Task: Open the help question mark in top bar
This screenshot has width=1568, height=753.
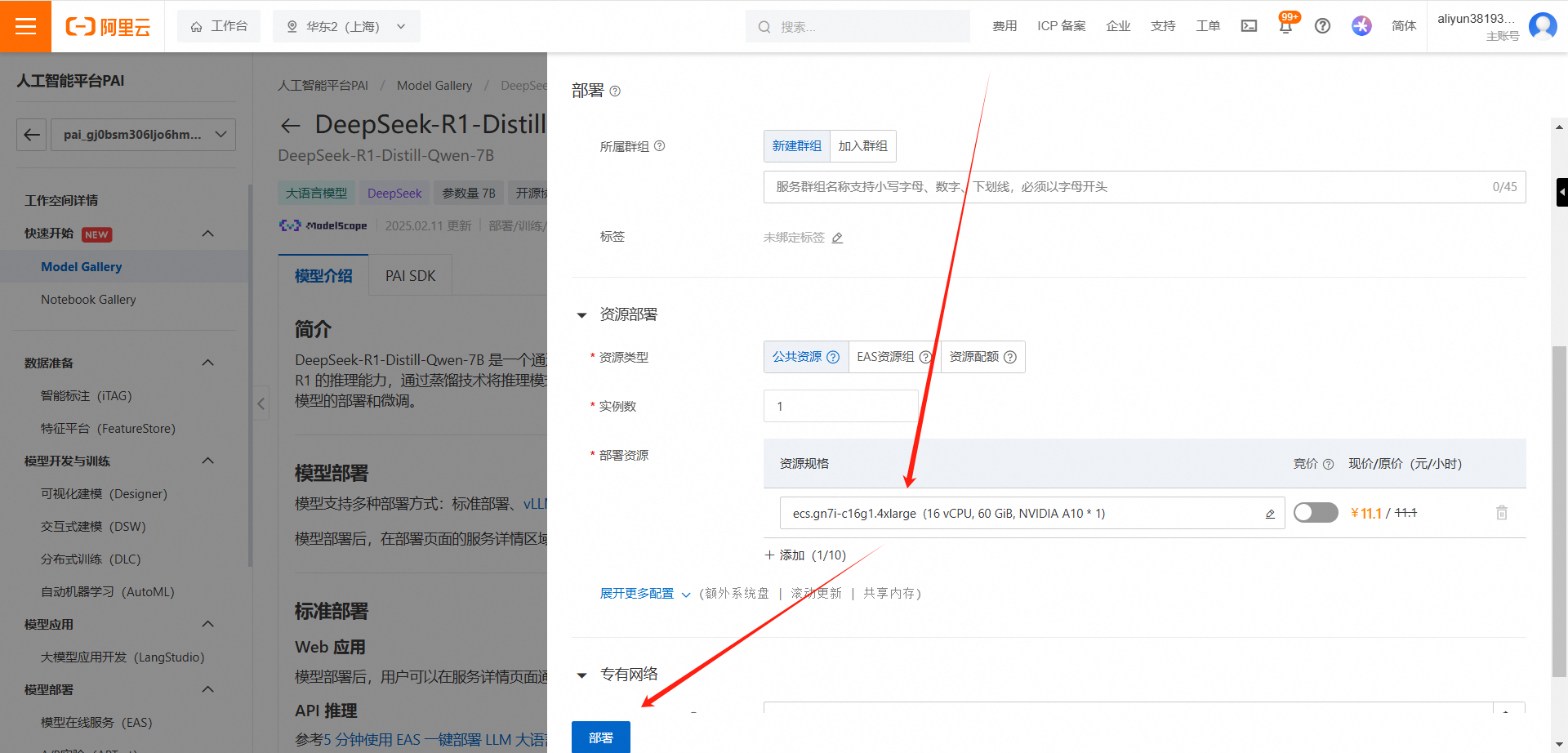Action: [x=1322, y=26]
